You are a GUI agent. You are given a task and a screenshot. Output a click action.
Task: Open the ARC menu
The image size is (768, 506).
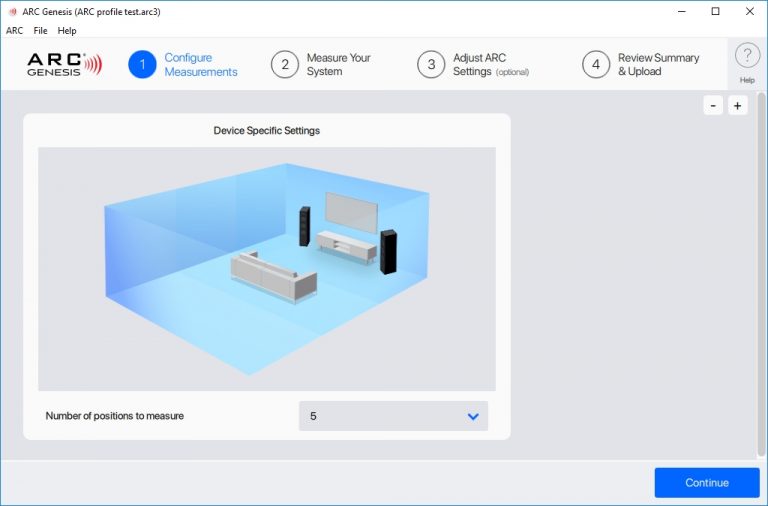pyautogui.click(x=15, y=31)
